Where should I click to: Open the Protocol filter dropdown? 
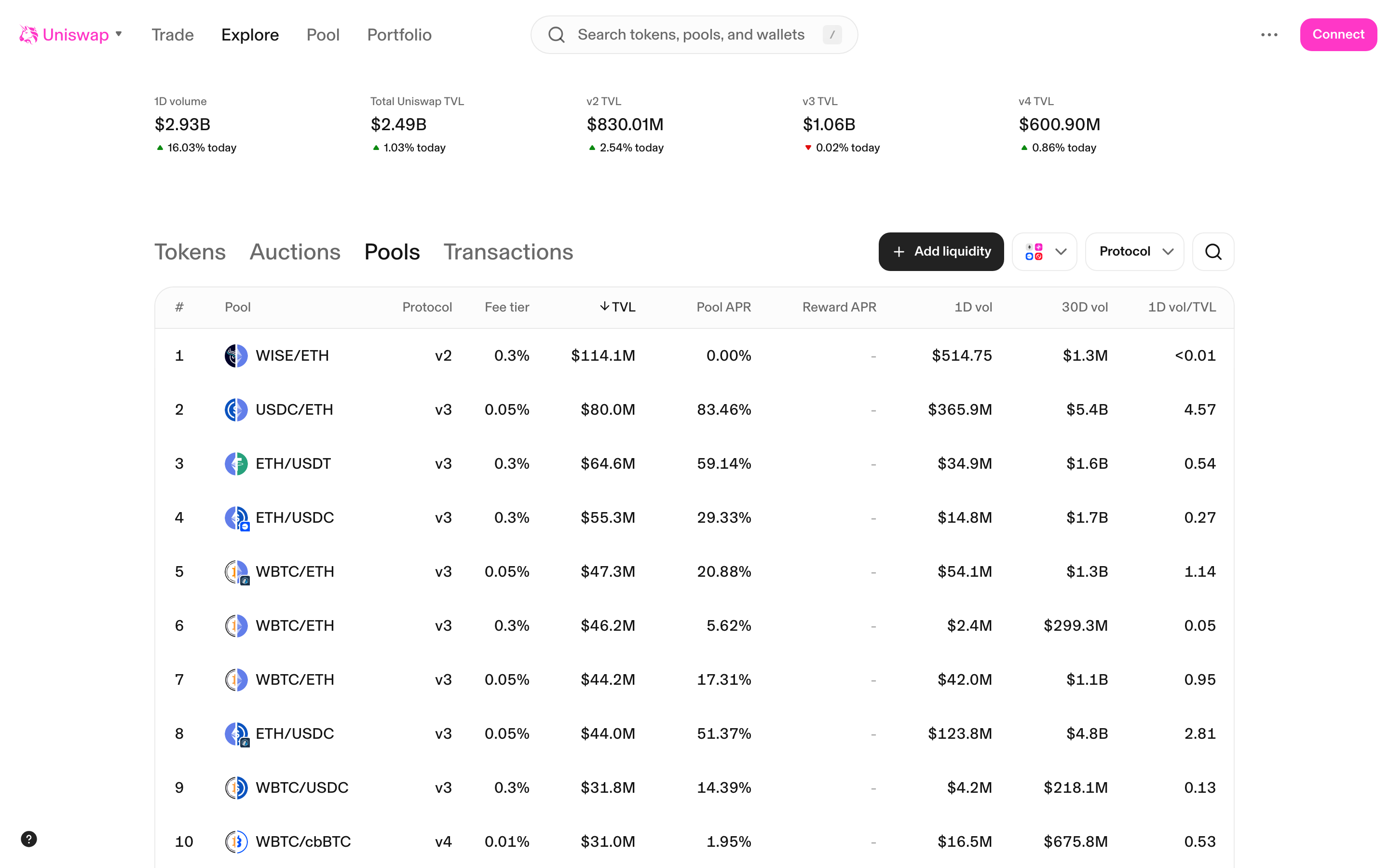(x=1133, y=251)
